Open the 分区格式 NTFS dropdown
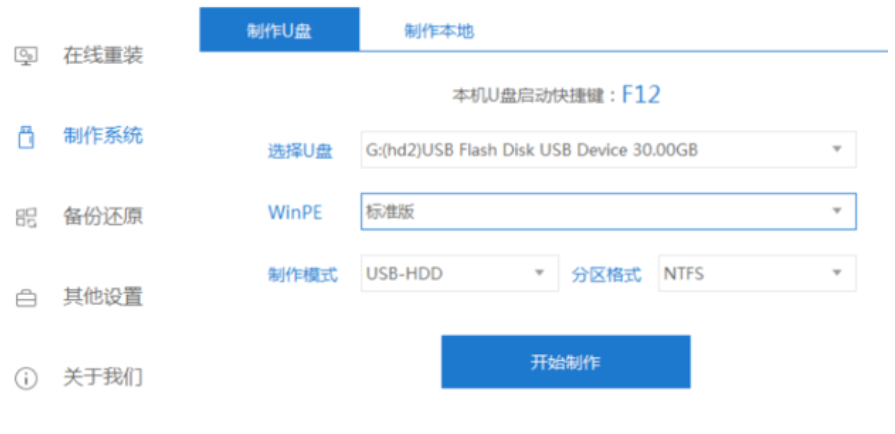This screenshot has height=434, width=895. pos(757,273)
